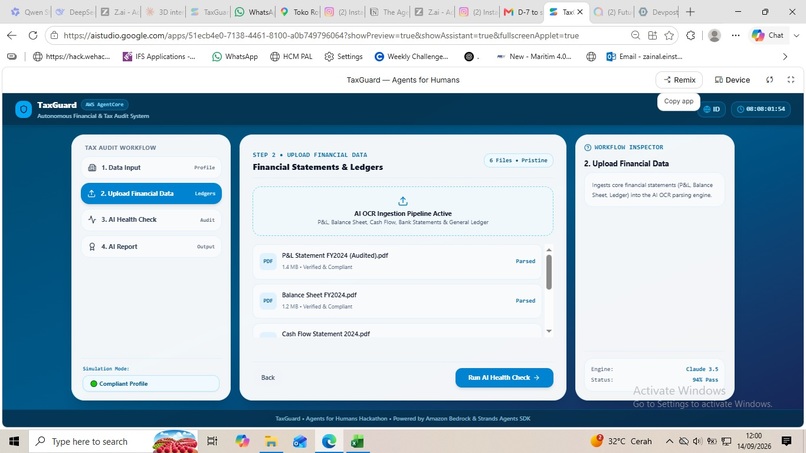
Task: Open File Explorer from the taskbar
Action: [270, 441]
